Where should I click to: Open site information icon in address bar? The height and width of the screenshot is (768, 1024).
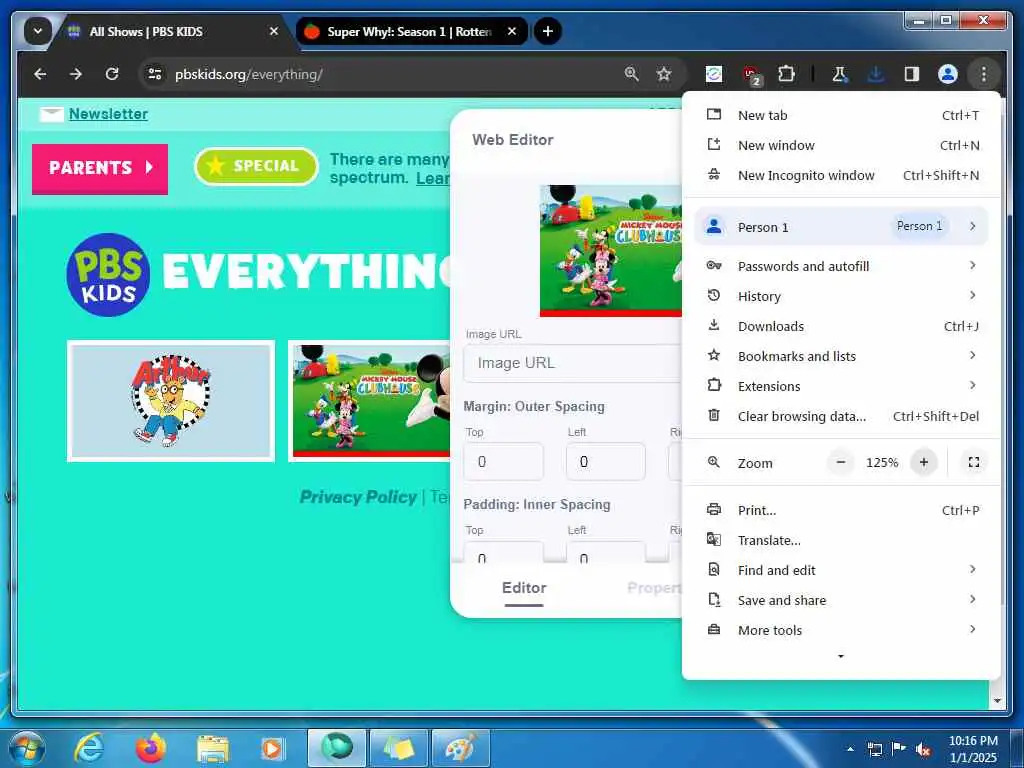coord(155,74)
